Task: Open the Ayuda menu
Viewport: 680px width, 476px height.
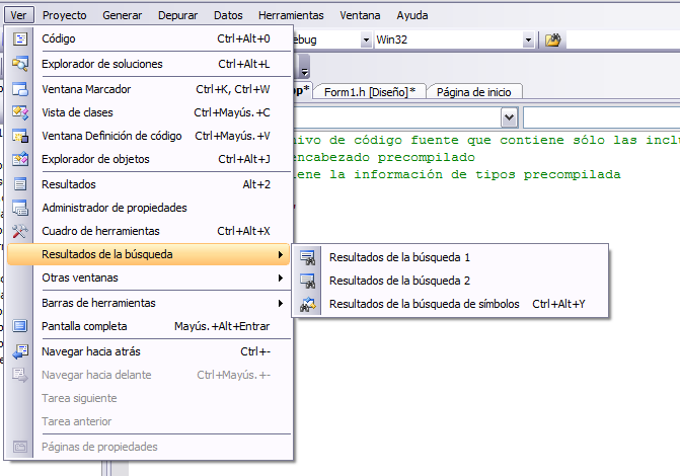Action: (412, 15)
